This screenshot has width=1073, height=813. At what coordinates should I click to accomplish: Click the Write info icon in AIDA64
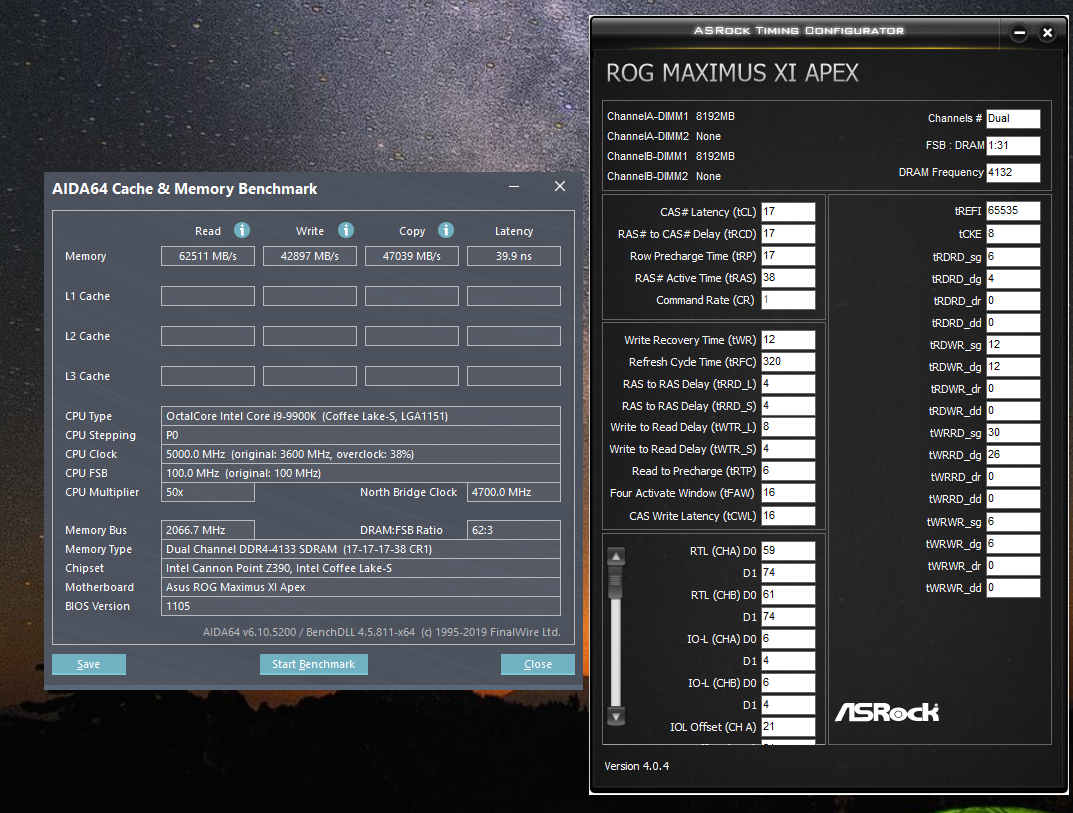[x=346, y=230]
